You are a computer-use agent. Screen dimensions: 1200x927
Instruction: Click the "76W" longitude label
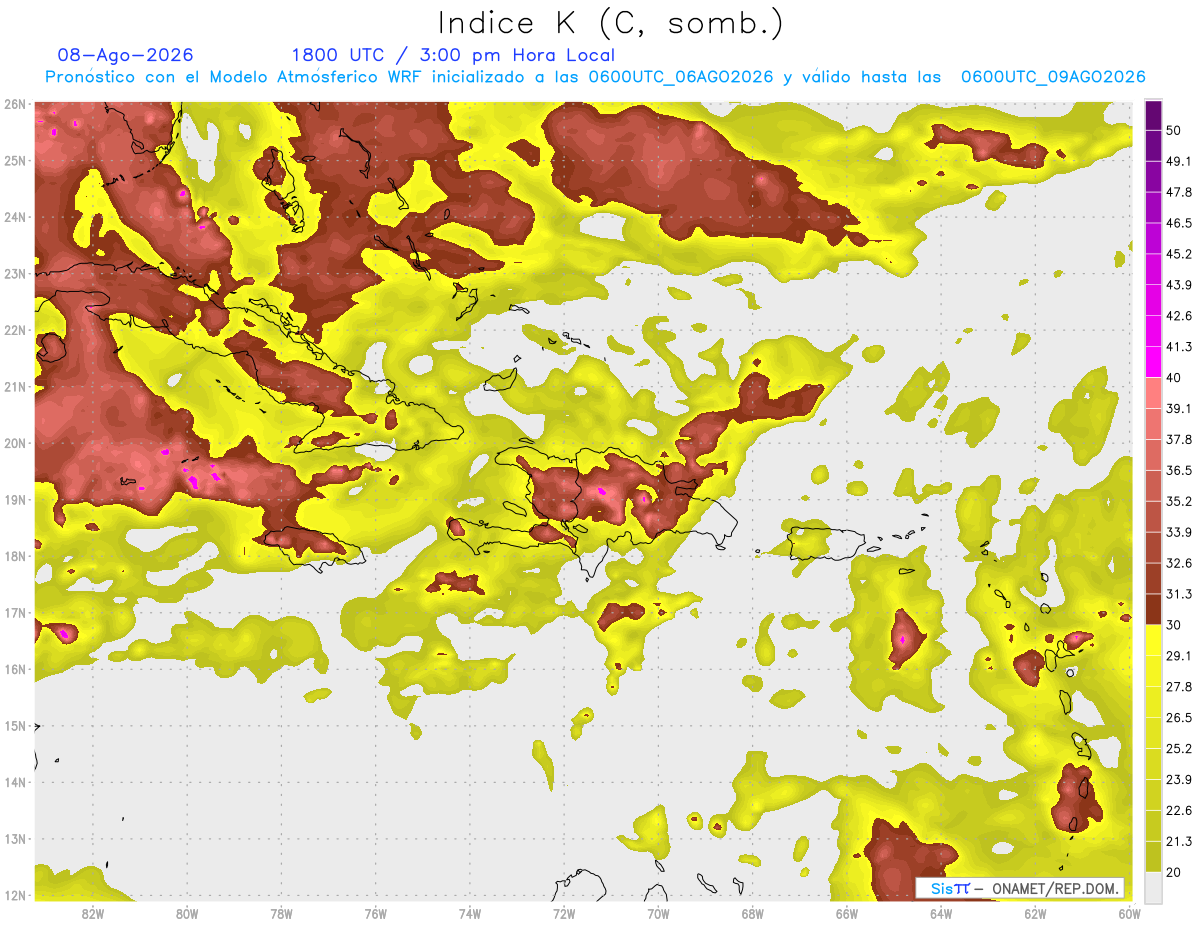[375, 914]
